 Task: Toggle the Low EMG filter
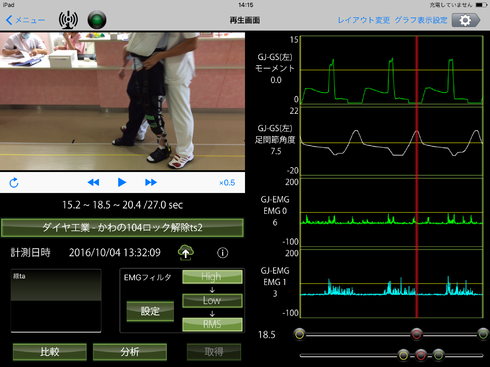(212, 300)
